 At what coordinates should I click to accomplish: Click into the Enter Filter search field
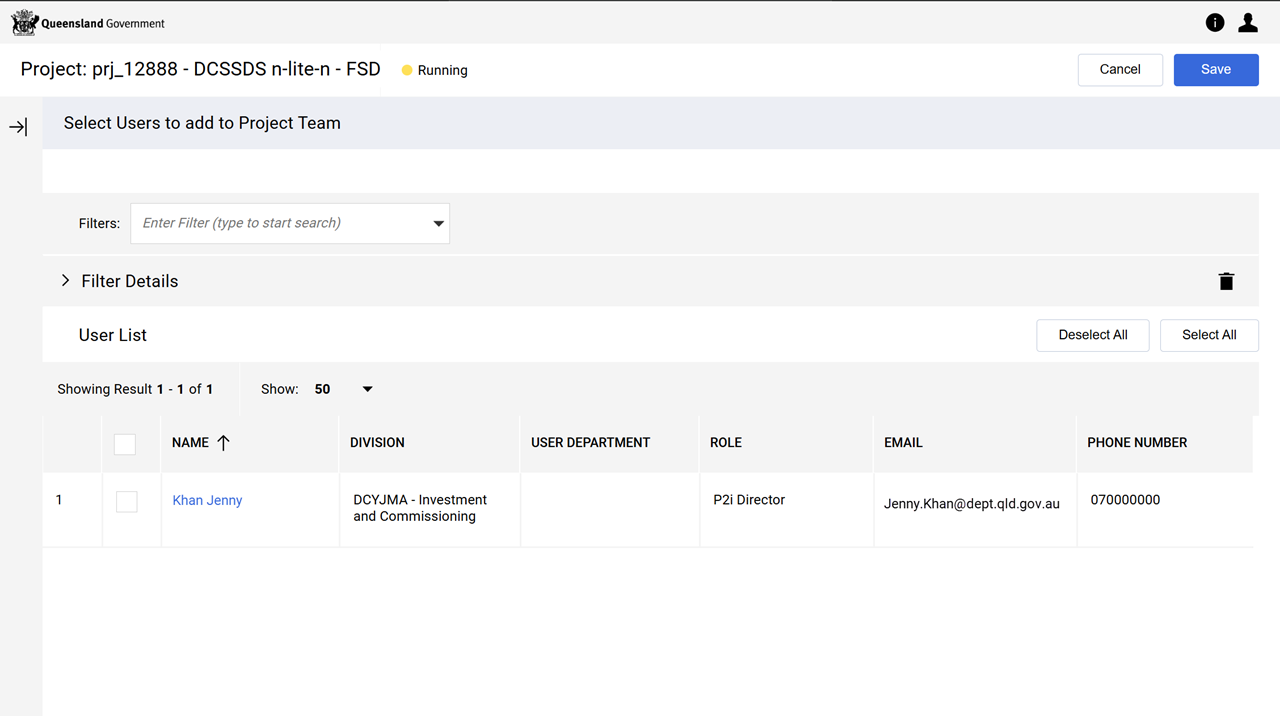(x=280, y=224)
